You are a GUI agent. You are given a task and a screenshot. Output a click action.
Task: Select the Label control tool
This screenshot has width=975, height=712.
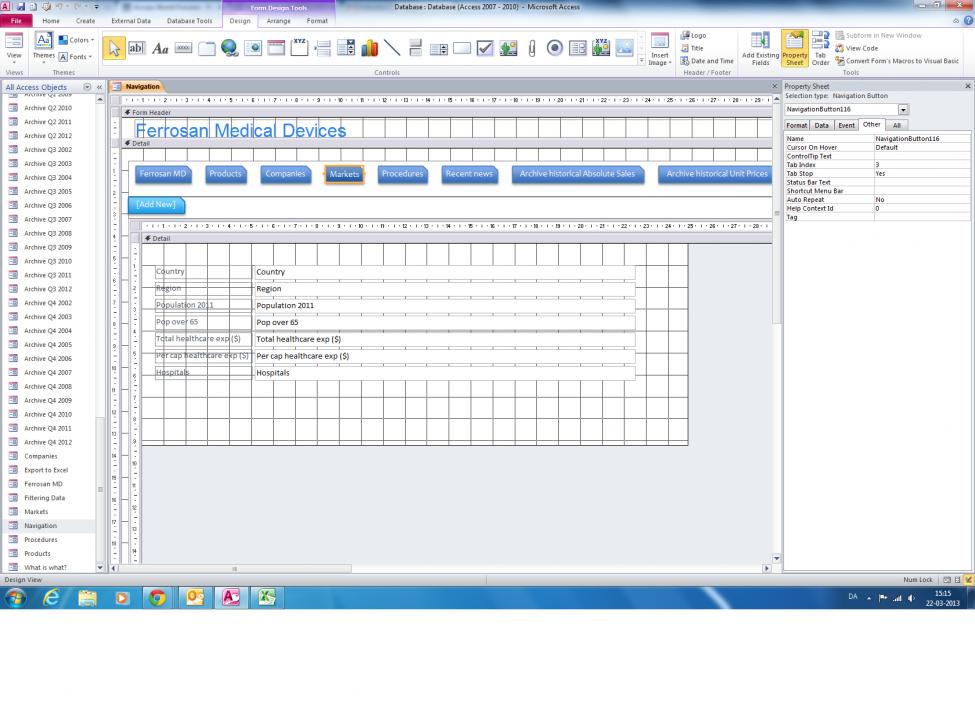click(x=160, y=49)
